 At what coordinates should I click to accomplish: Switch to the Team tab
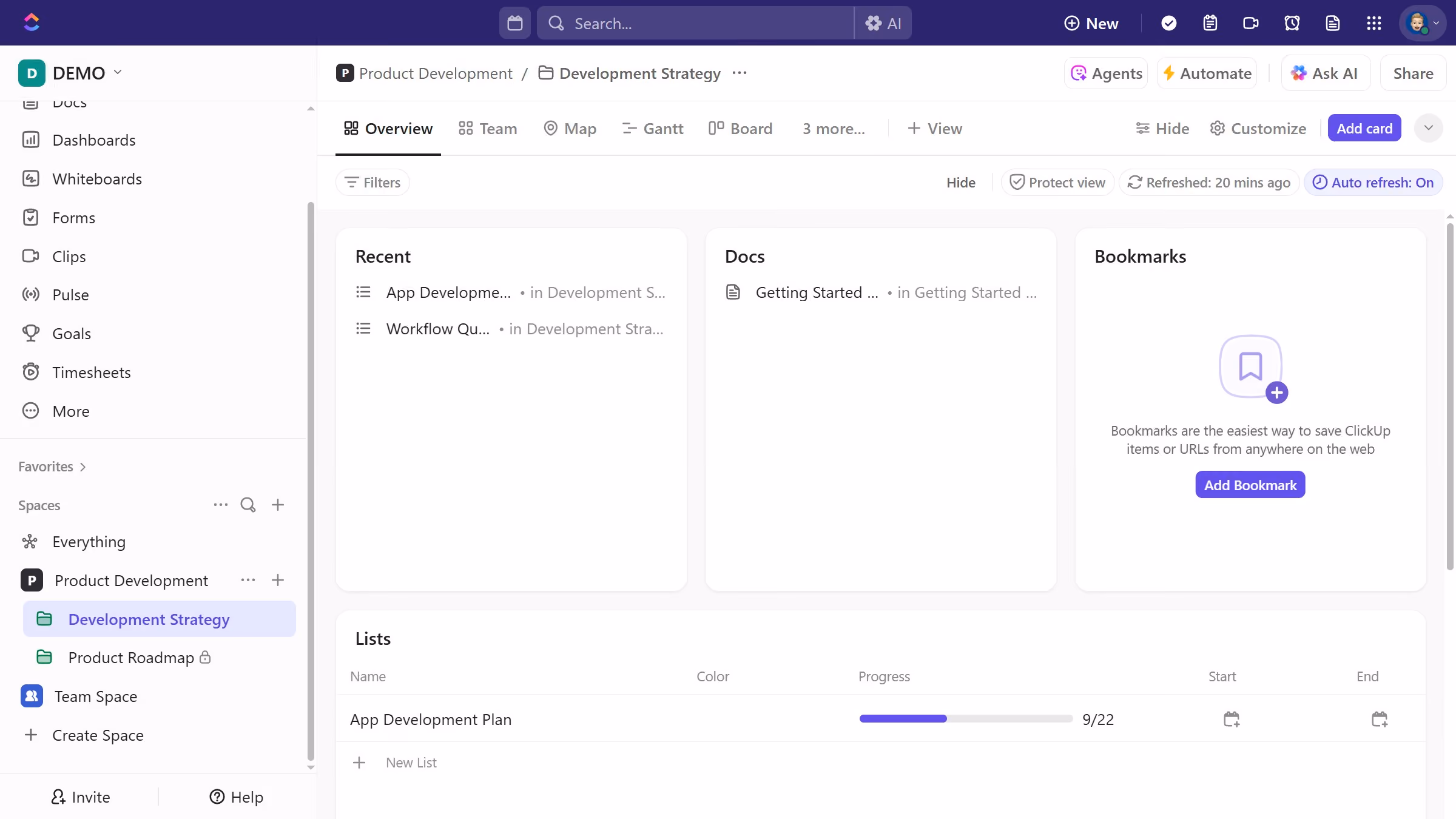[x=488, y=129]
